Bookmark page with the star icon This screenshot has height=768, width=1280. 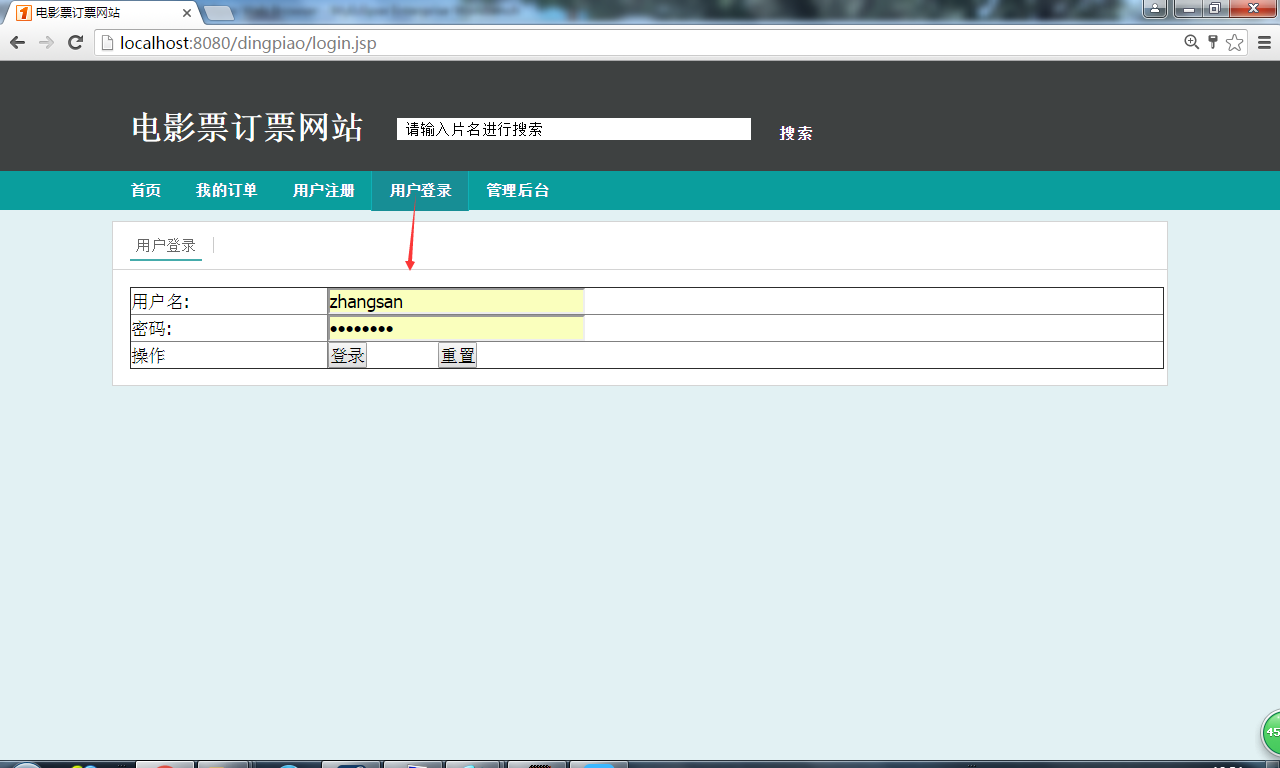tap(1235, 42)
